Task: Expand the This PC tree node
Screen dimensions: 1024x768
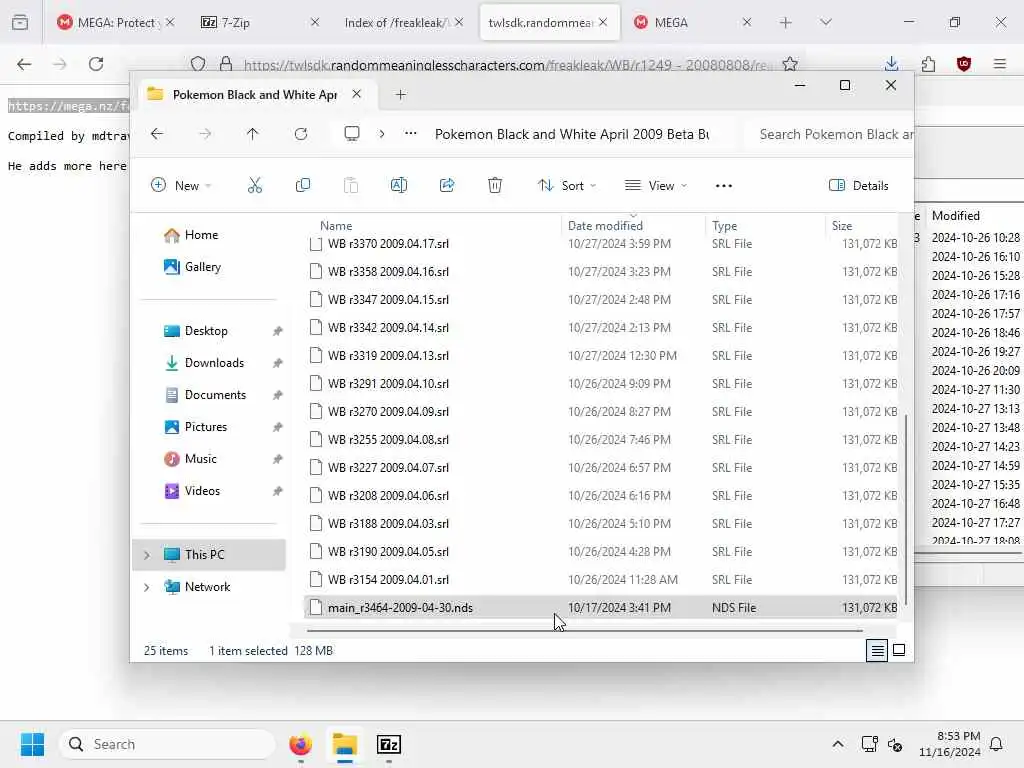Action: (x=147, y=555)
